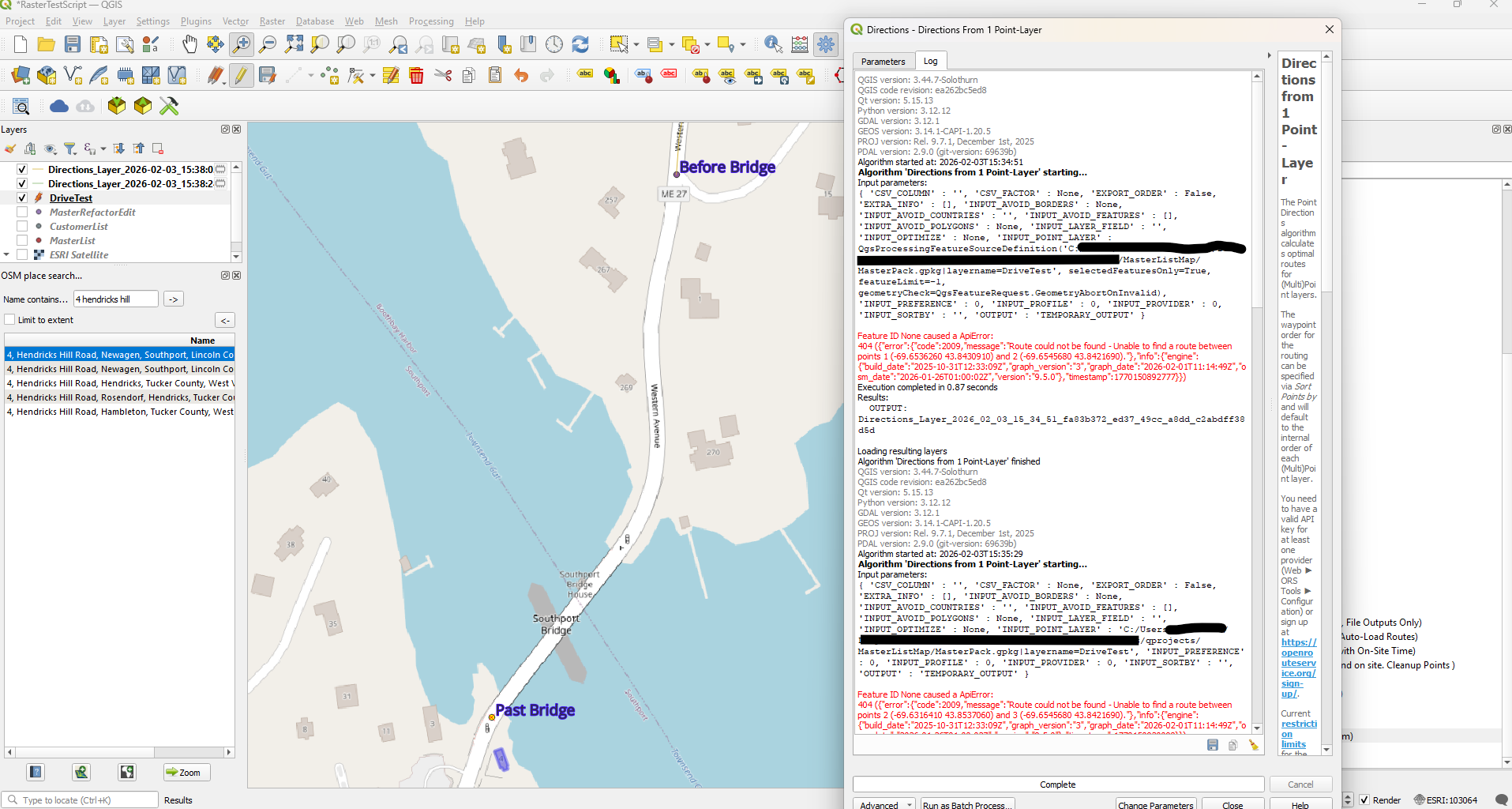
Task: Uncheck the DriveTest layer visibility
Action: pos(22,198)
